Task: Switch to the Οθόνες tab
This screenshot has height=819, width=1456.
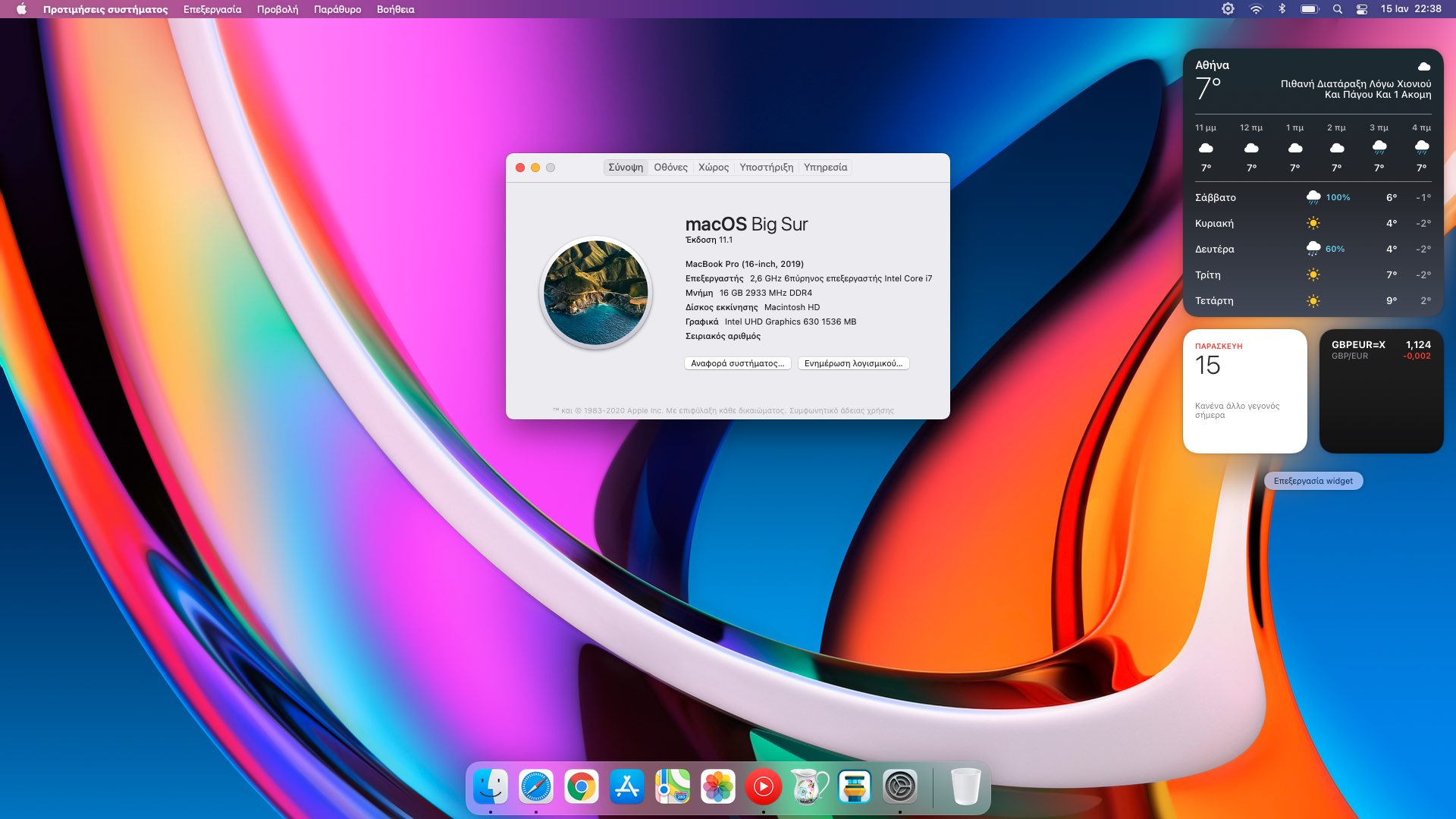Action: (x=670, y=167)
